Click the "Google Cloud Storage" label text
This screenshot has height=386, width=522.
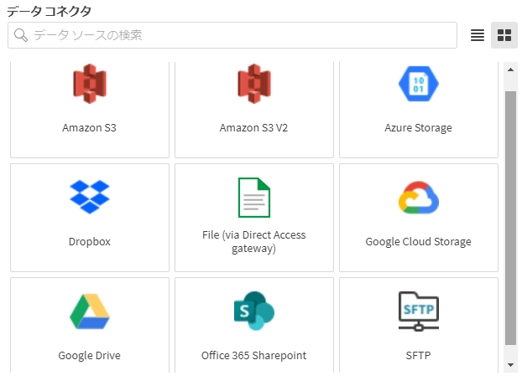pyautogui.click(x=418, y=242)
